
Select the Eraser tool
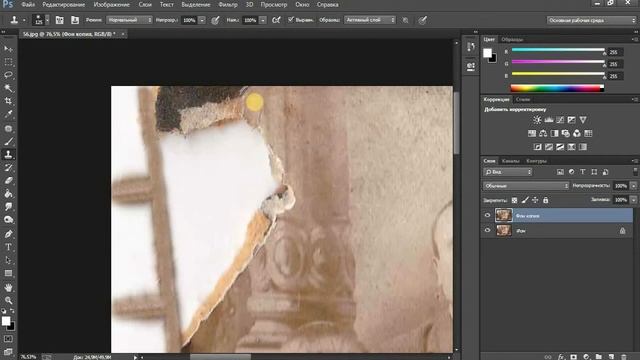[8, 181]
